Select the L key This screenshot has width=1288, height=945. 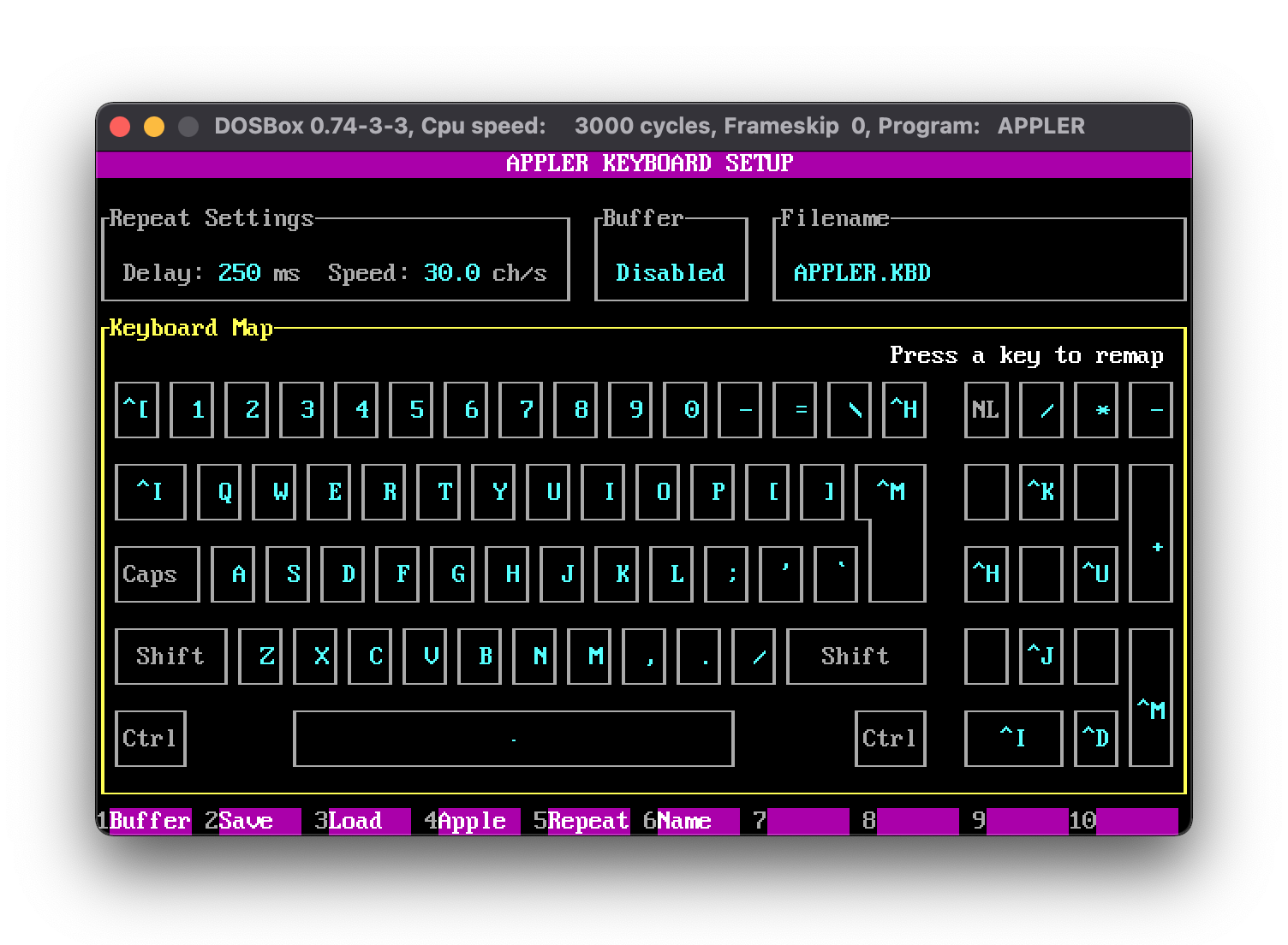pos(671,574)
